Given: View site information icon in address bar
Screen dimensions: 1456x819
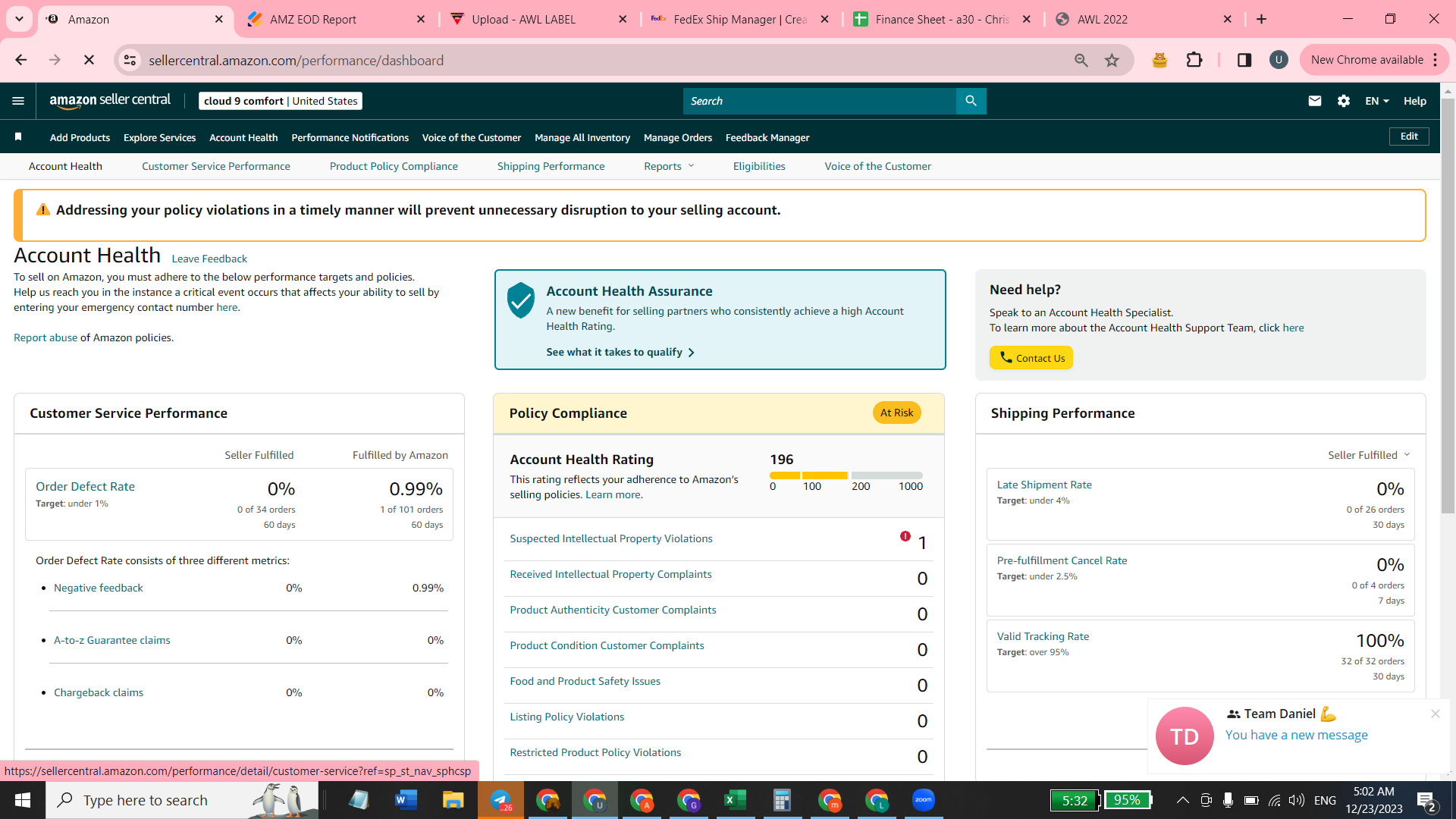Looking at the screenshot, I should coord(130,60).
